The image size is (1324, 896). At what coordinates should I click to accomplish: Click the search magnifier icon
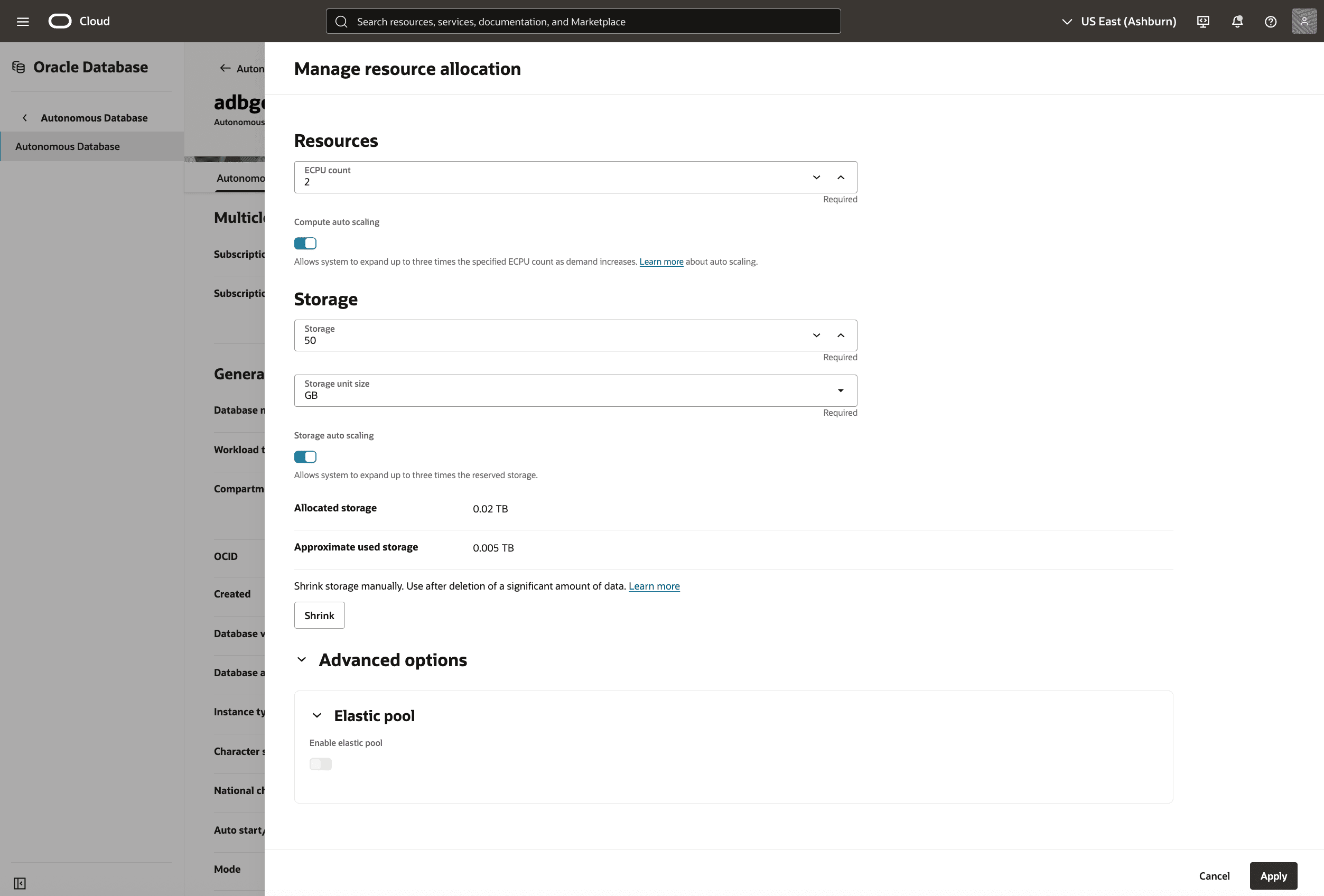342,21
